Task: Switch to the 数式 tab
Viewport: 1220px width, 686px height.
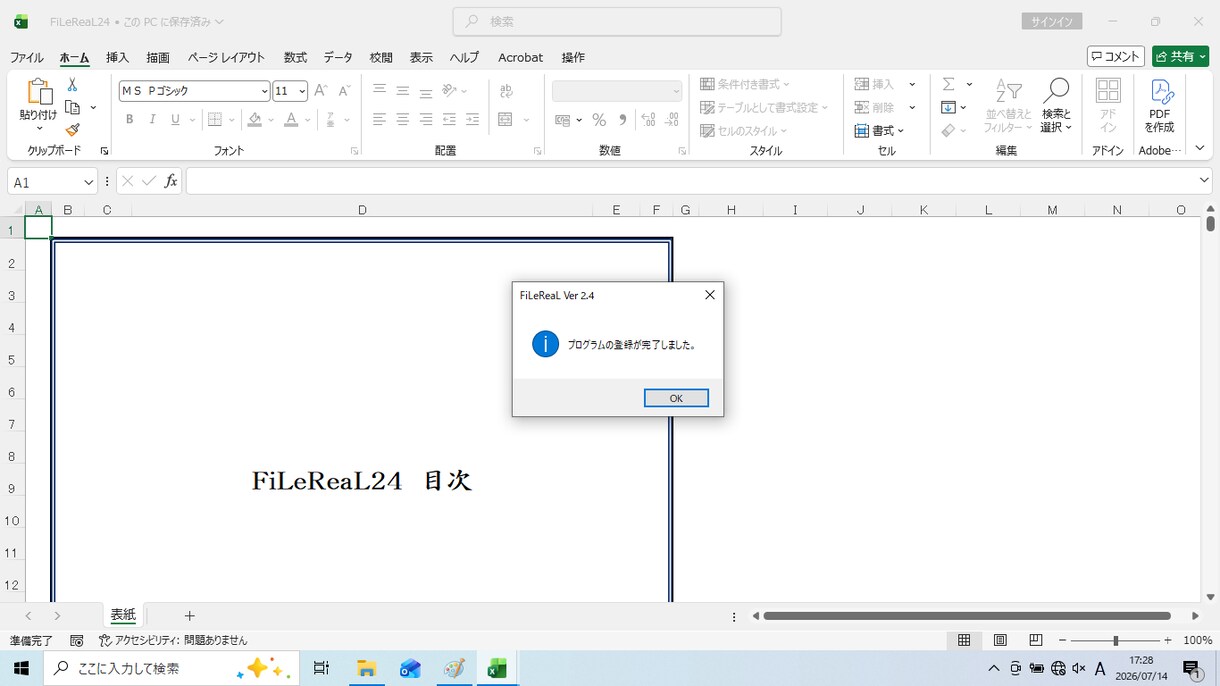Action: 295,57
